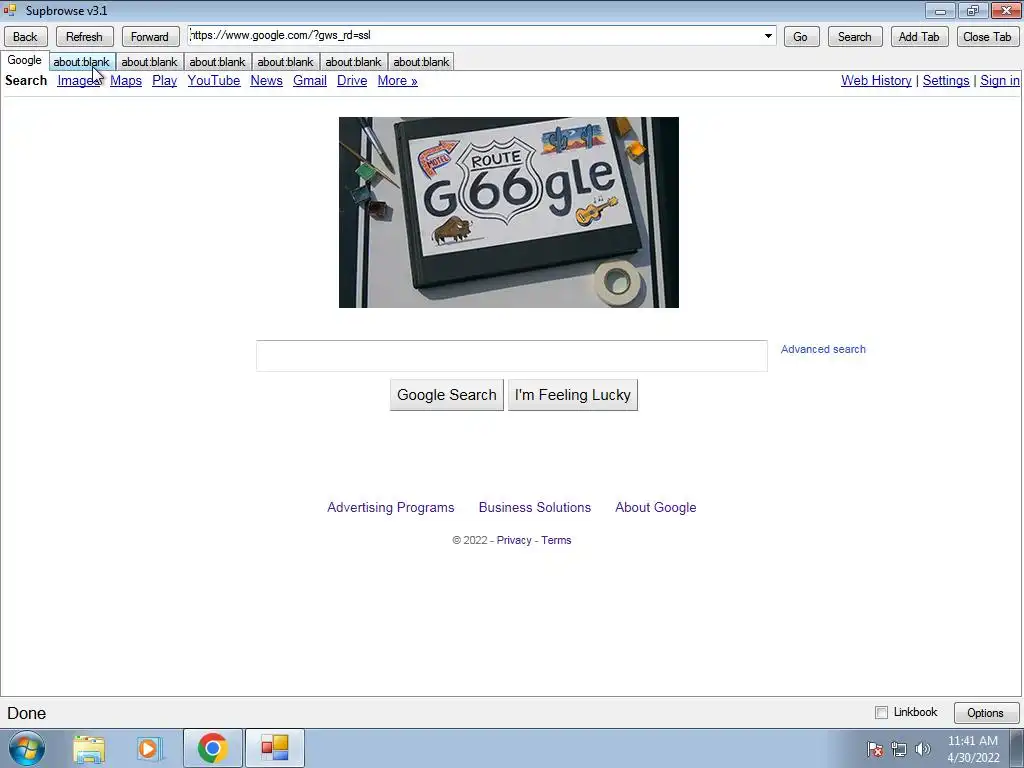Open the Terms link

[x=556, y=540]
